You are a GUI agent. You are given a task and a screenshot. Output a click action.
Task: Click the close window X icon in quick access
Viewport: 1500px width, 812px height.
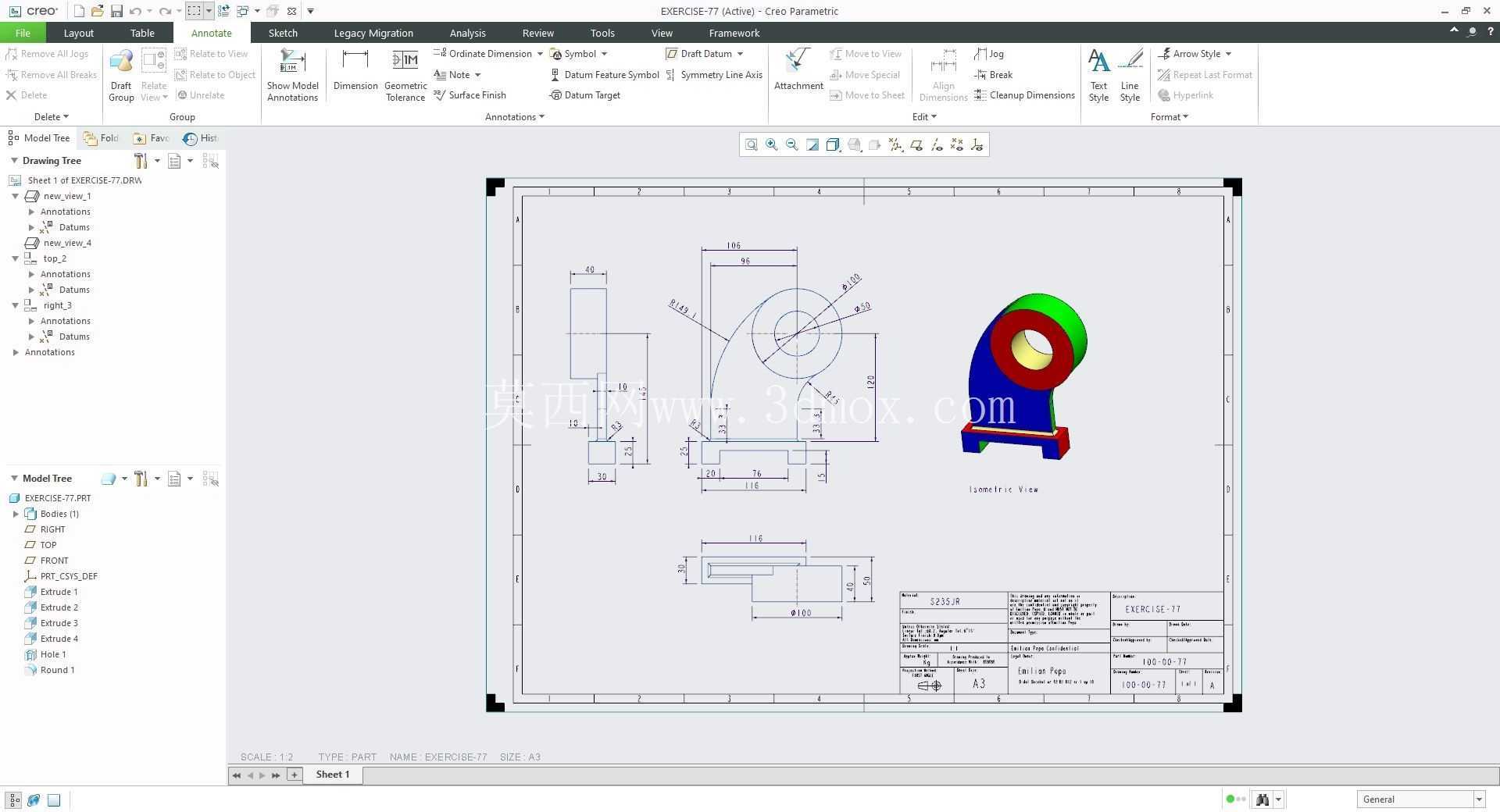291,11
